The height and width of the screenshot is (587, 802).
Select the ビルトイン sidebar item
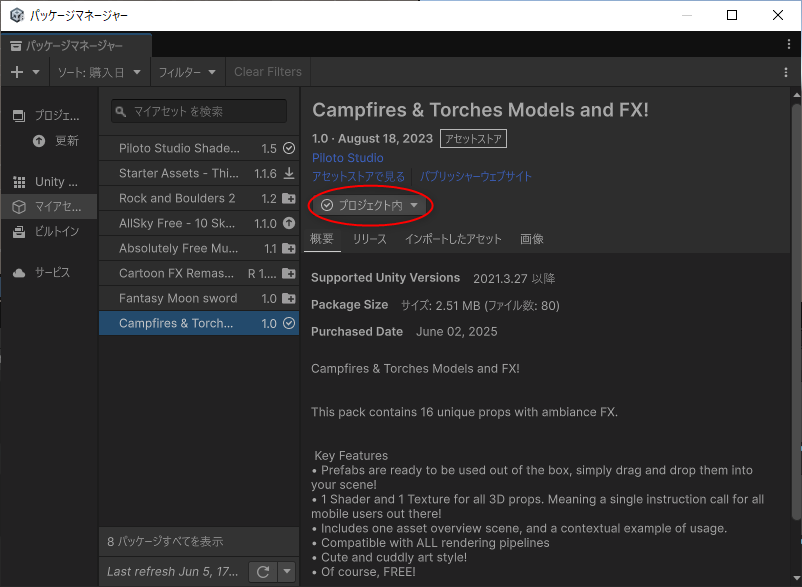[49, 232]
